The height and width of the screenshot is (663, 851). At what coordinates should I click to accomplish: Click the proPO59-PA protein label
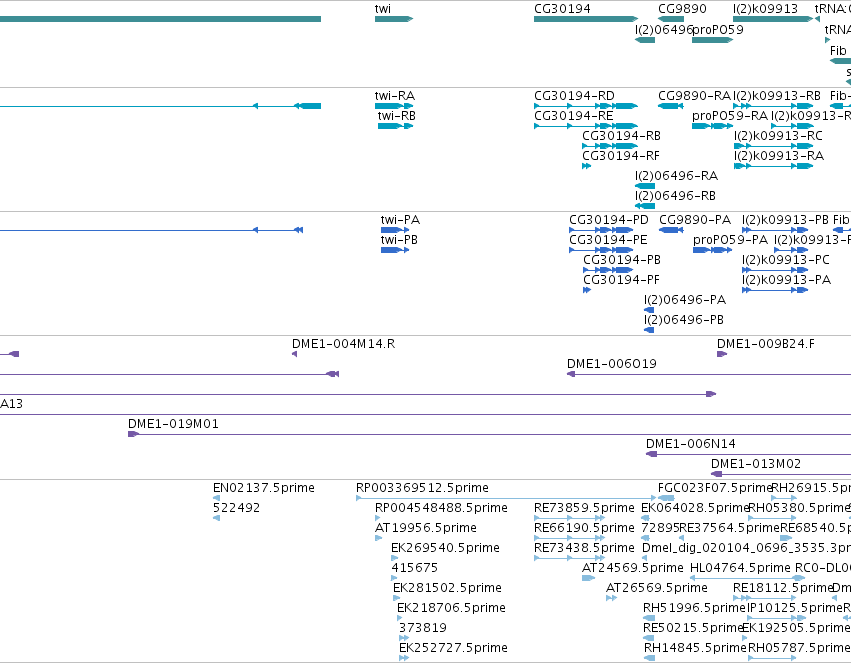point(731,240)
